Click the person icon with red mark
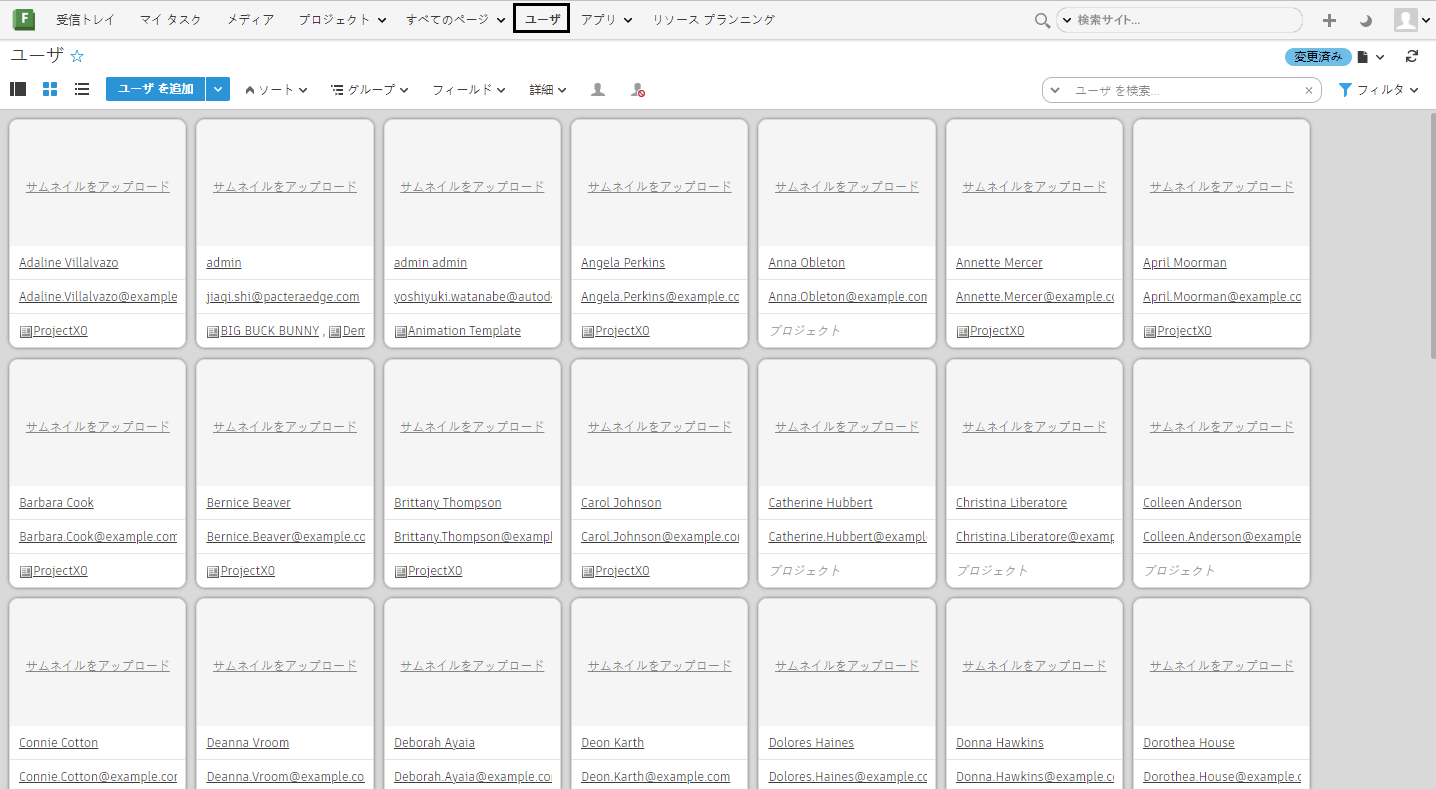 [637, 90]
